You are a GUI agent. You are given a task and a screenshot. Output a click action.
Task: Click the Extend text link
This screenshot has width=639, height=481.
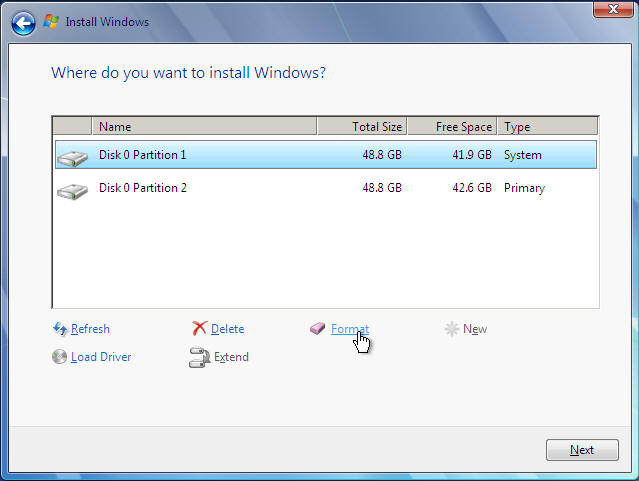click(x=230, y=357)
